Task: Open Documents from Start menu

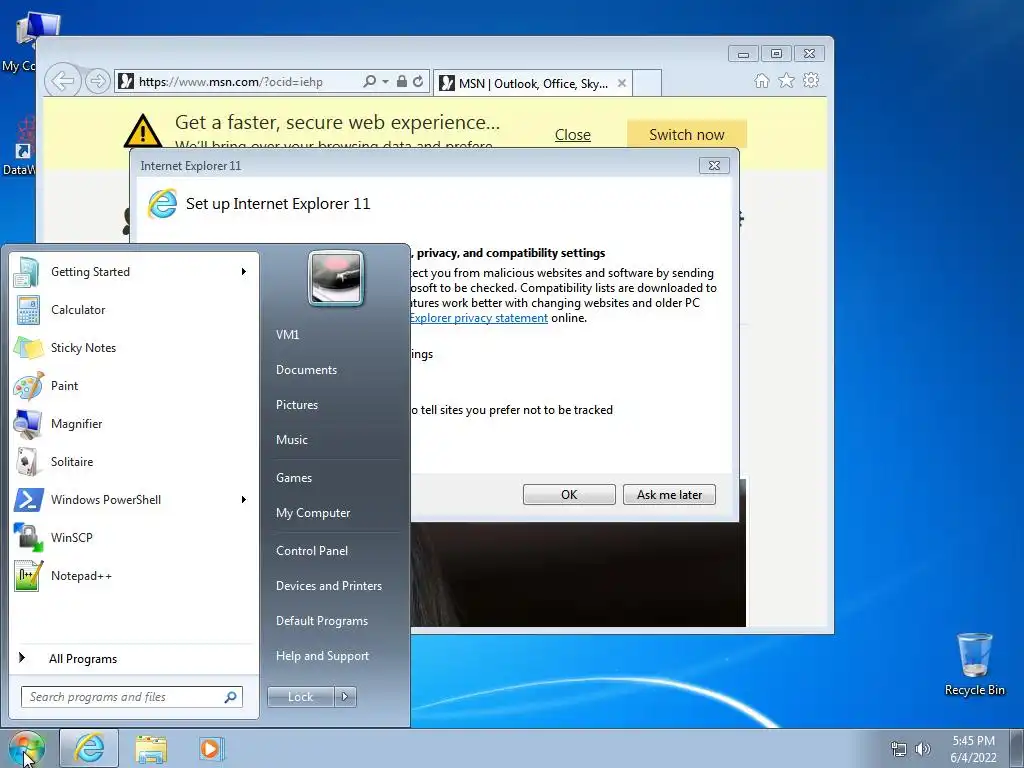Action: 306,370
